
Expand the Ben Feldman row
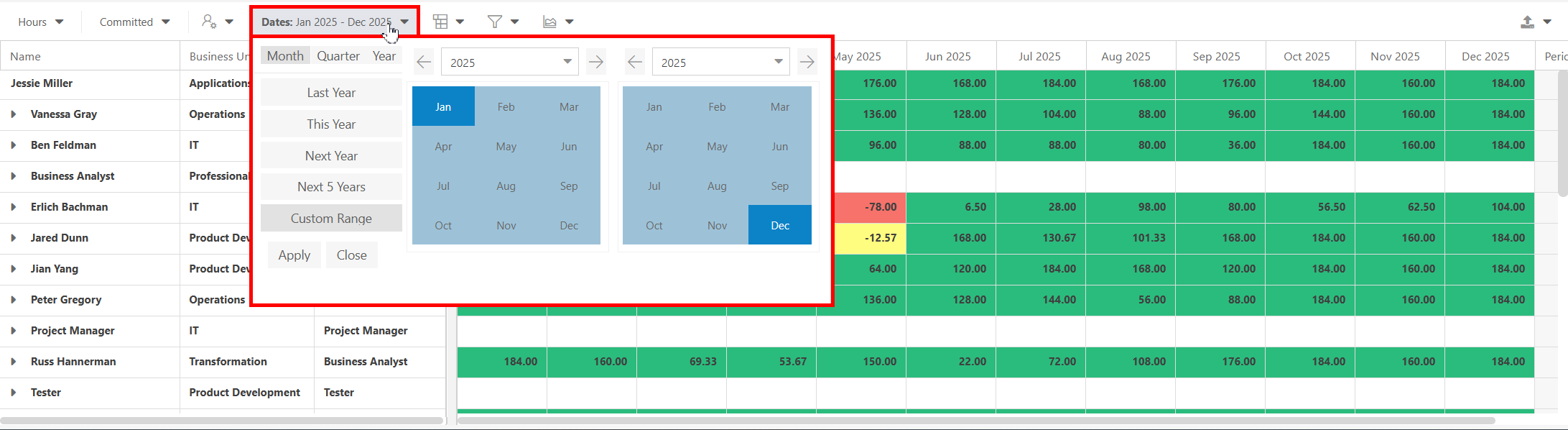[14, 145]
